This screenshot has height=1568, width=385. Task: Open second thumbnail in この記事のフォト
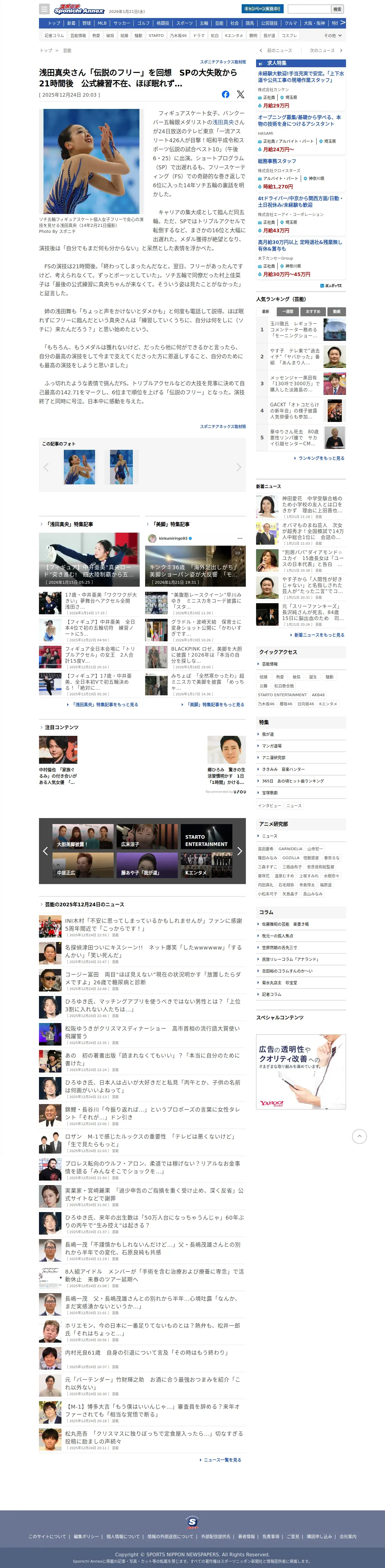[121, 467]
